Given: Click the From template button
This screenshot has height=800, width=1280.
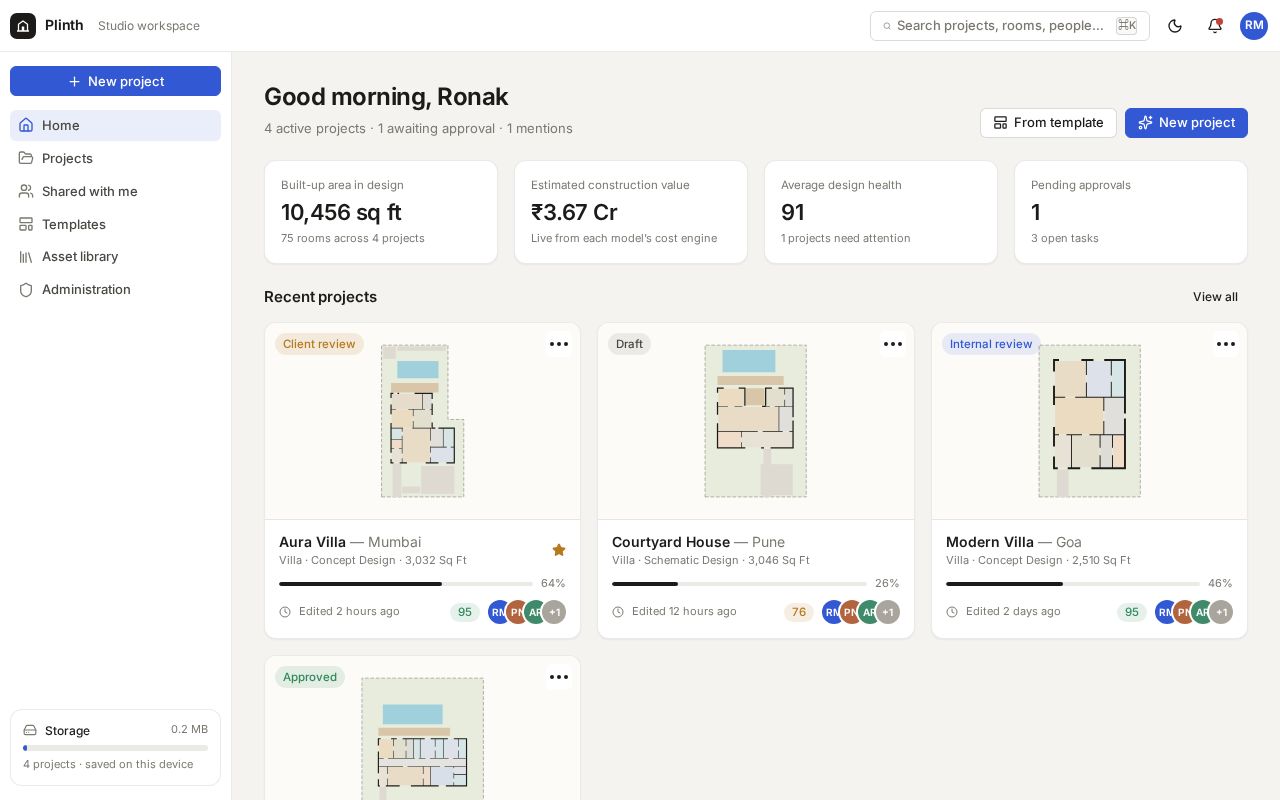Looking at the screenshot, I should coord(1048,123).
